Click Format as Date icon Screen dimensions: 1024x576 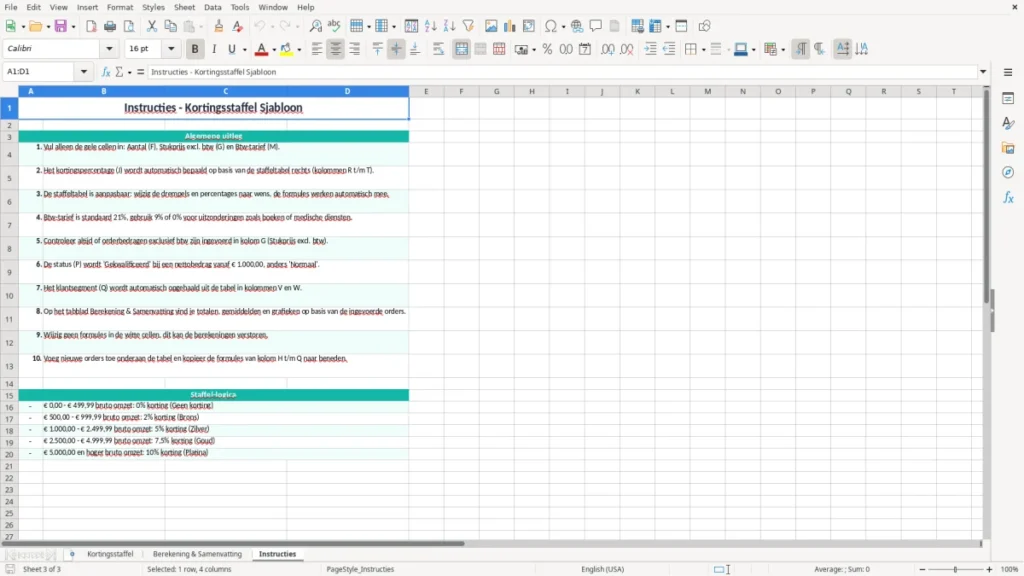[585, 49]
